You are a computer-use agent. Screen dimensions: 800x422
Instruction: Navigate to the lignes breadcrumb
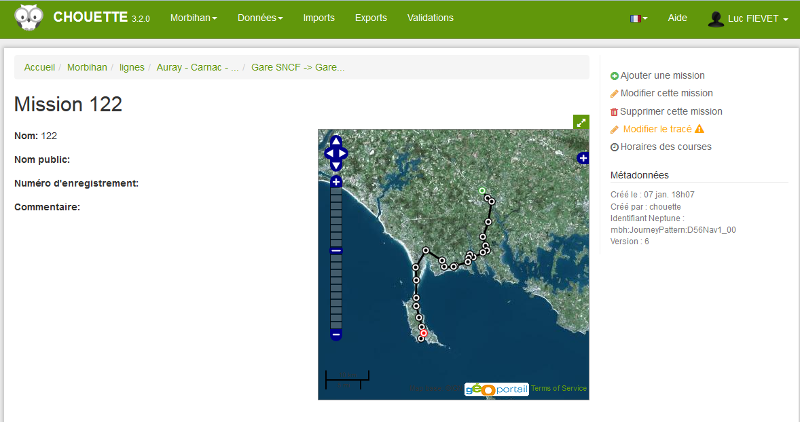131,67
